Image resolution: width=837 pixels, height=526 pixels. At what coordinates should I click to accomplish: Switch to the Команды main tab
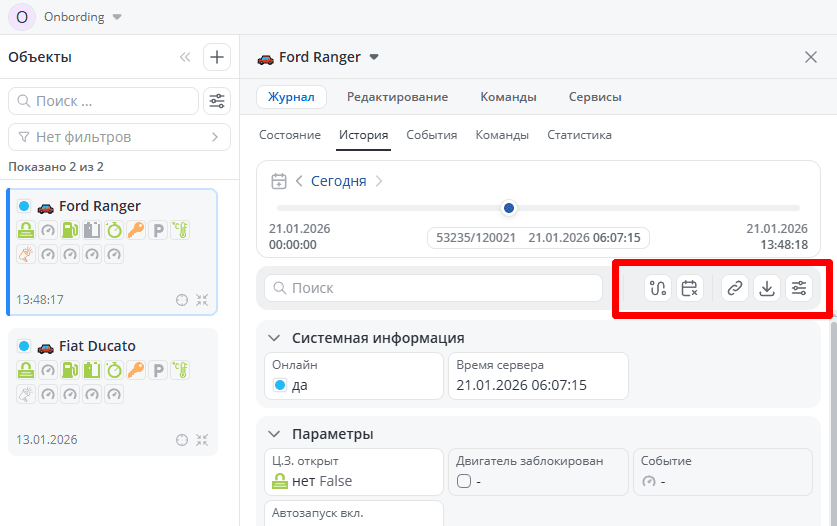(x=508, y=97)
